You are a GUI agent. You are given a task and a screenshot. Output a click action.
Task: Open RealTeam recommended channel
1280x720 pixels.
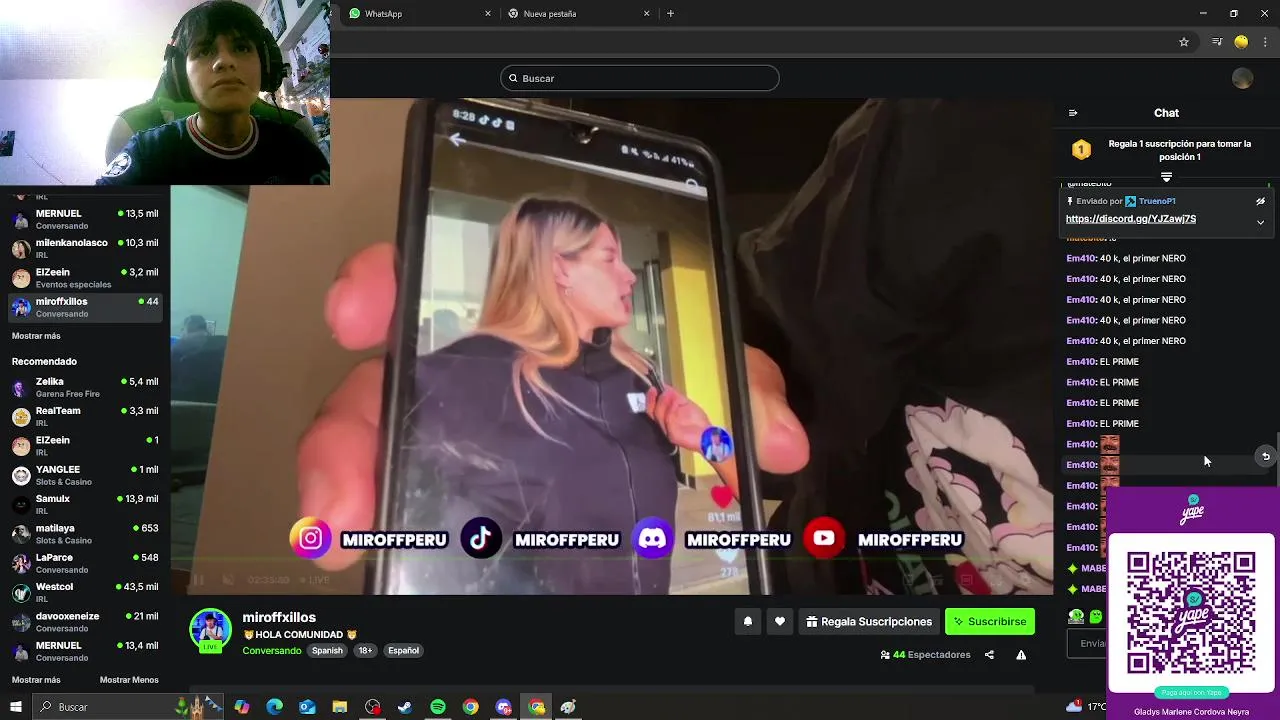[85, 416]
